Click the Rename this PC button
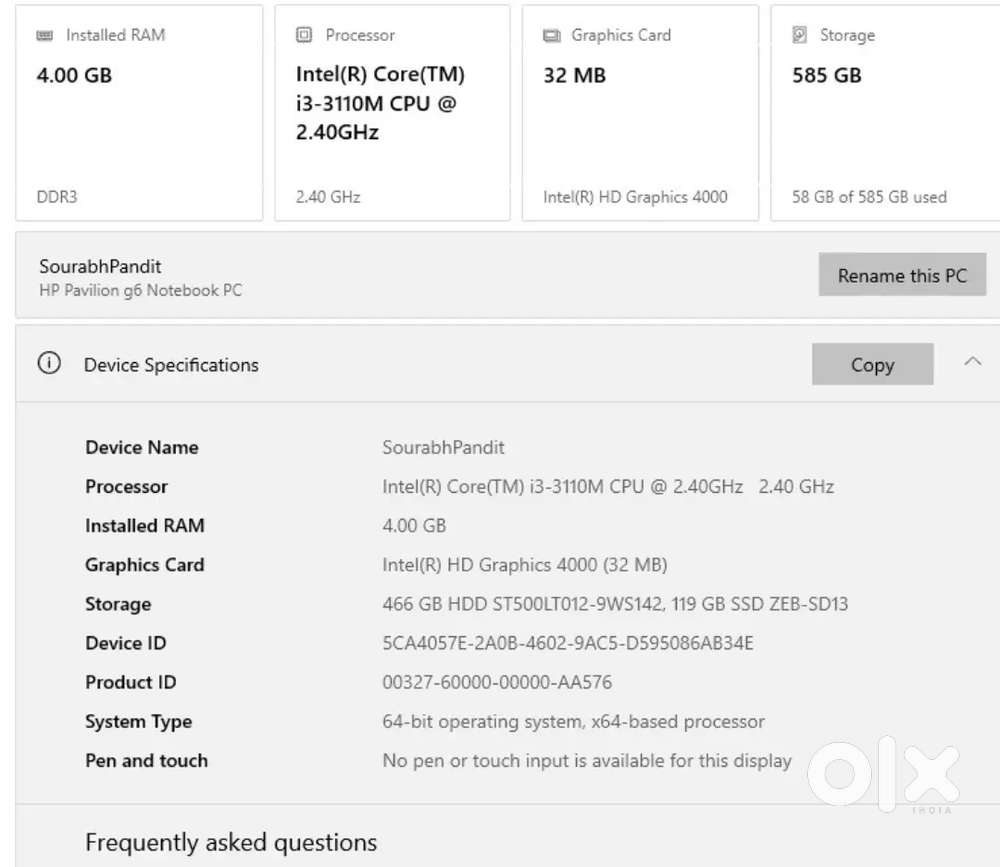The width and height of the screenshot is (1000, 867). click(x=902, y=275)
